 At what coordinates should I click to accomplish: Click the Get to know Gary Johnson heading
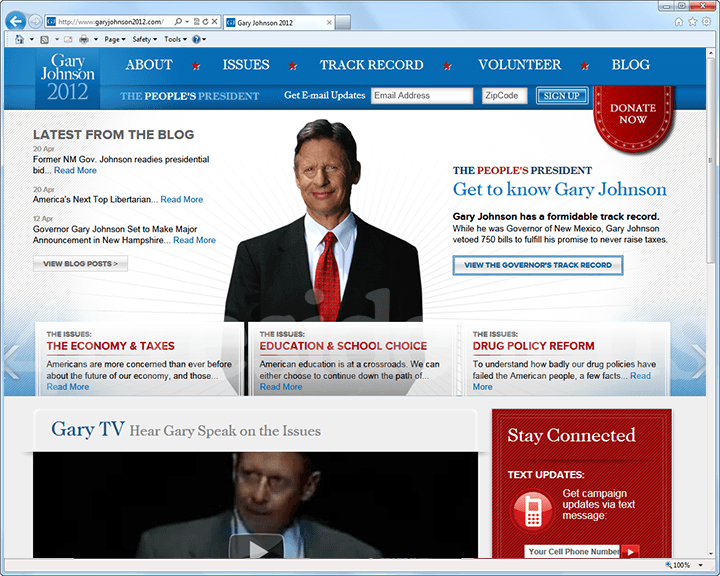click(x=559, y=189)
